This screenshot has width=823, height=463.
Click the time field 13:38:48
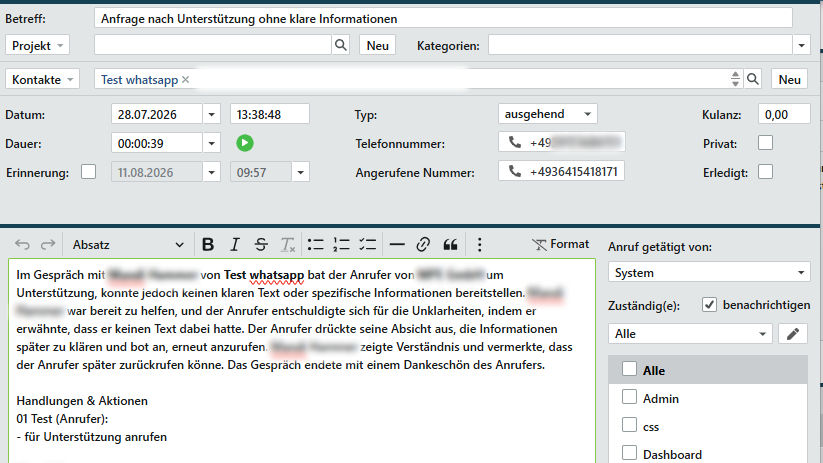(270, 114)
